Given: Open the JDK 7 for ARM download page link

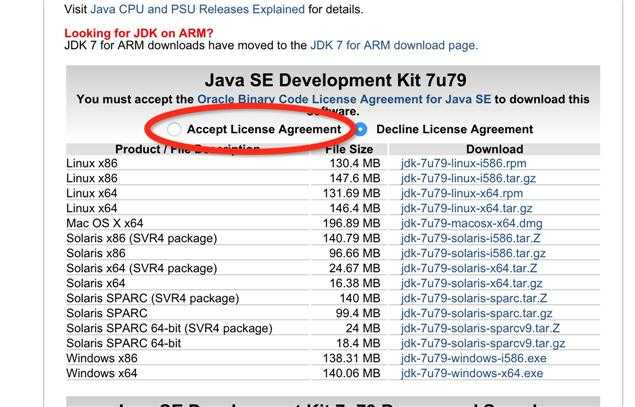Looking at the screenshot, I should (394, 45).
